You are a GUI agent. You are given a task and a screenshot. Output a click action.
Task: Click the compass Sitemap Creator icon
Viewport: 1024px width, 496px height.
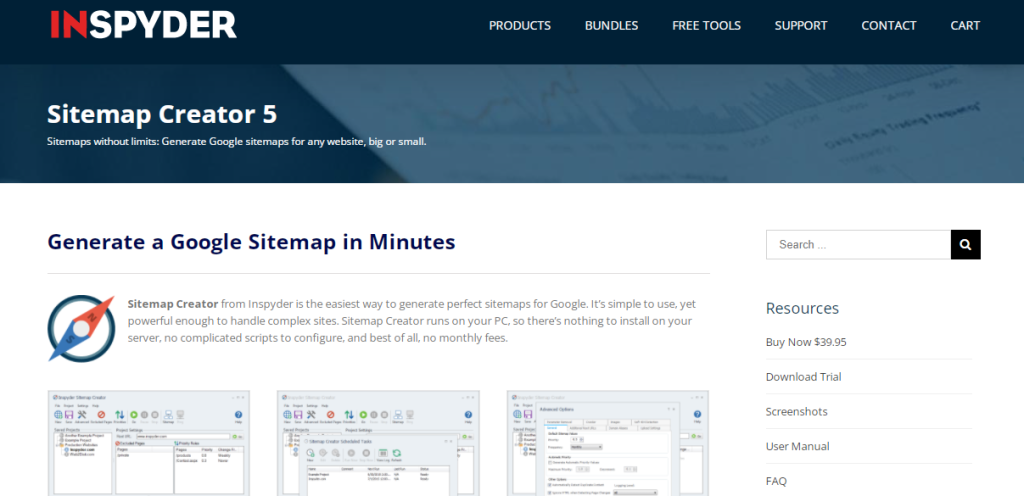[81, 328]
